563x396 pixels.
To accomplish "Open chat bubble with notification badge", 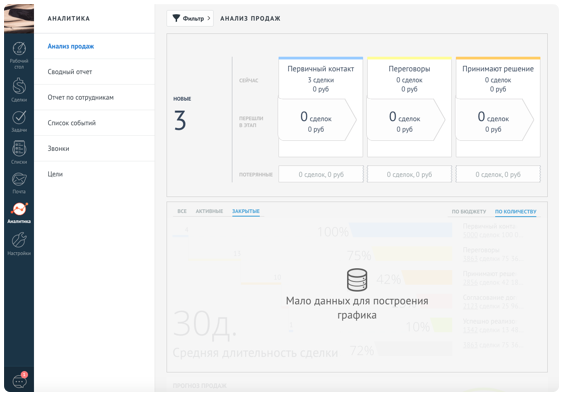I will (20, 380).
